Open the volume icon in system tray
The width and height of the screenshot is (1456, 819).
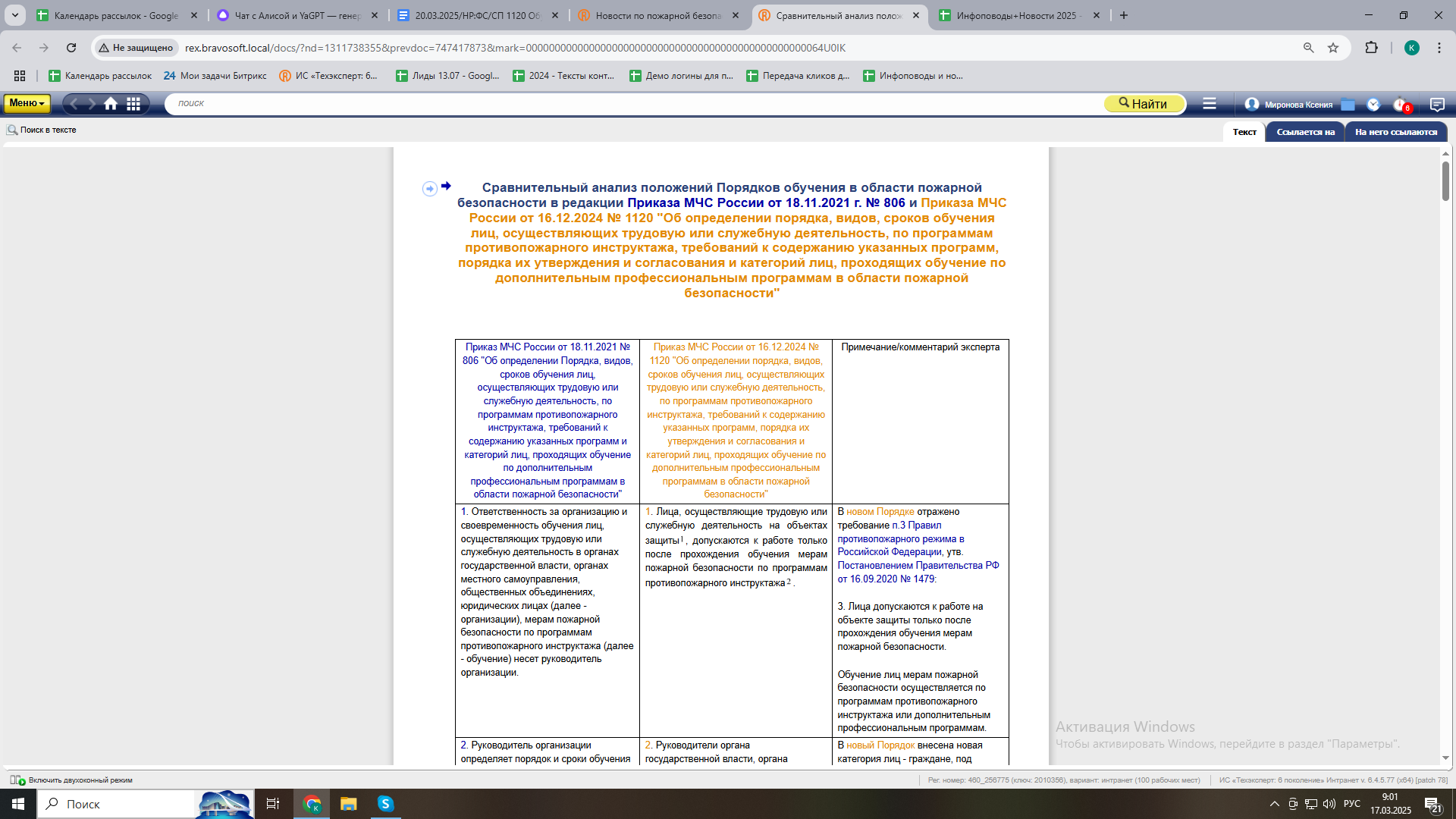[1329, 804]
